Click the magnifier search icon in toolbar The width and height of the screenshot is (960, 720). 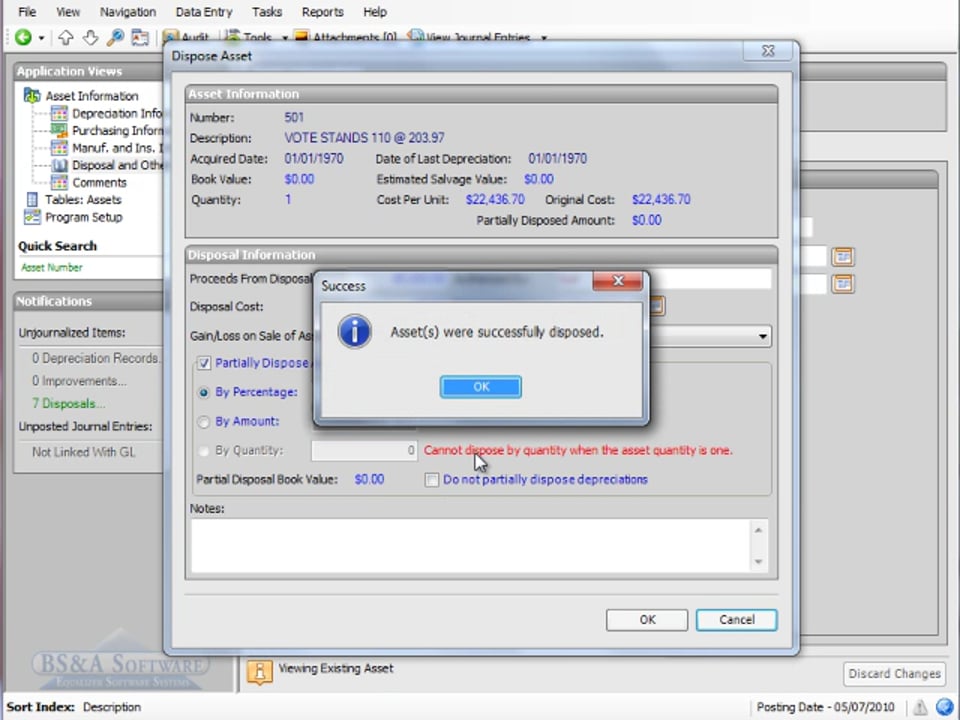pyautogui.click(x=114, y=38)
